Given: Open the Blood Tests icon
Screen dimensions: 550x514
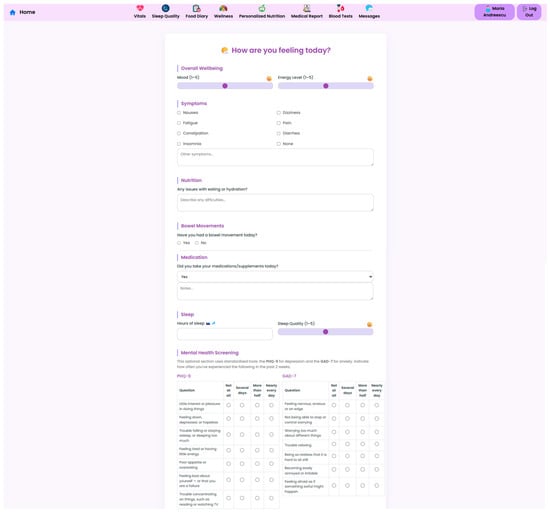Looking at the screenshot, I should 340,8.
